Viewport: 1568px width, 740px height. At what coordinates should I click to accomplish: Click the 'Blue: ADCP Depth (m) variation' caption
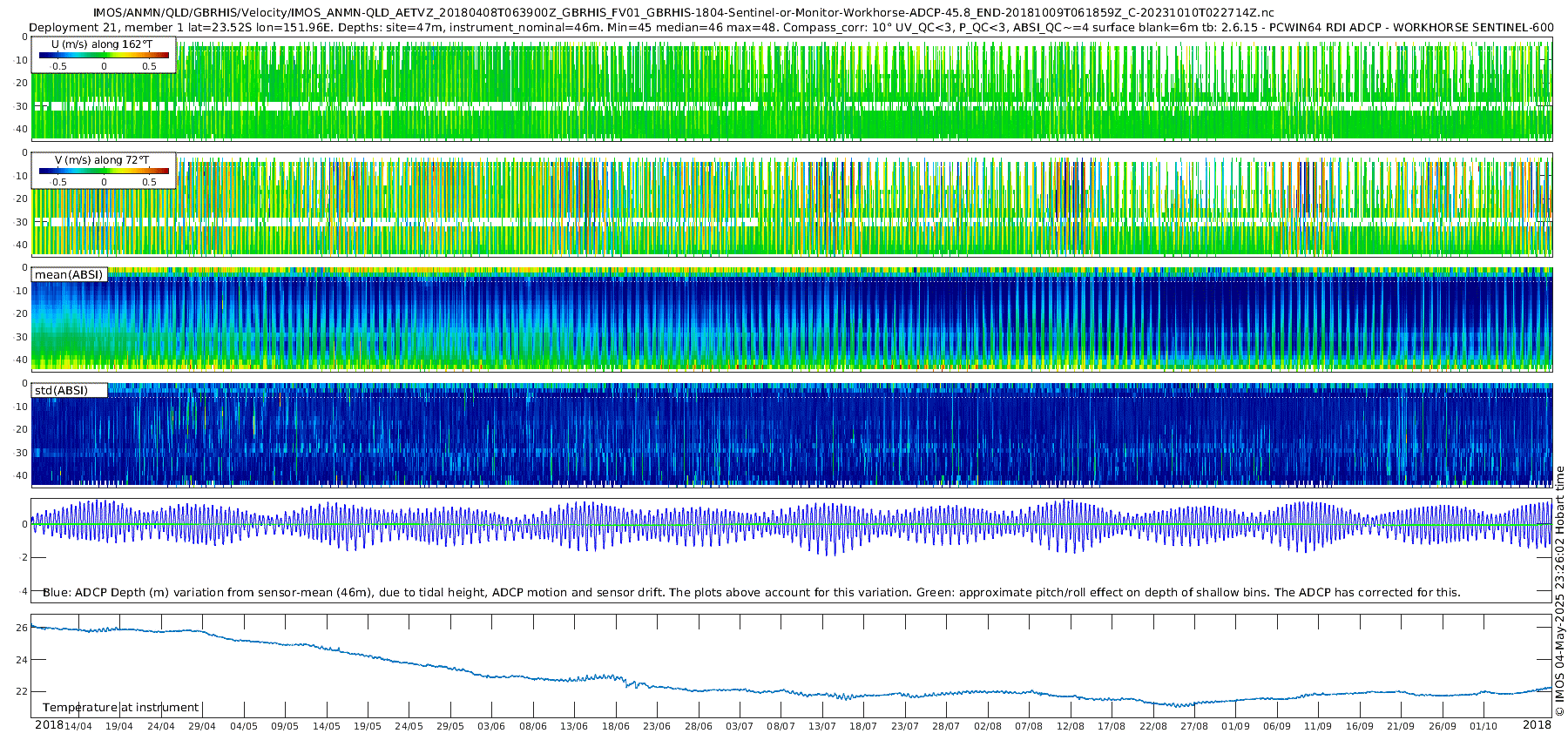pos(752,593)
